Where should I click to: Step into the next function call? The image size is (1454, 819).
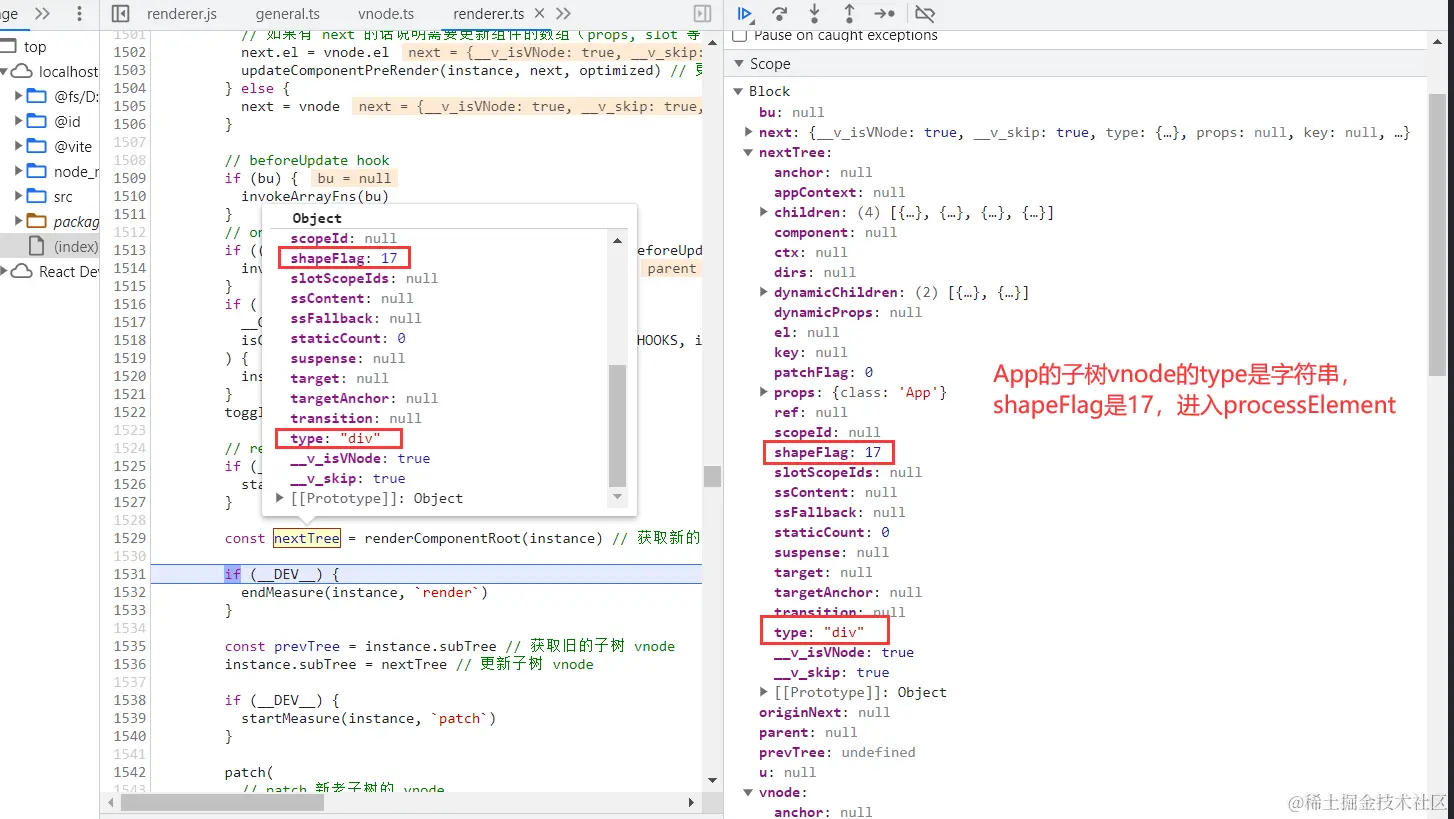(x=815, y=14)
